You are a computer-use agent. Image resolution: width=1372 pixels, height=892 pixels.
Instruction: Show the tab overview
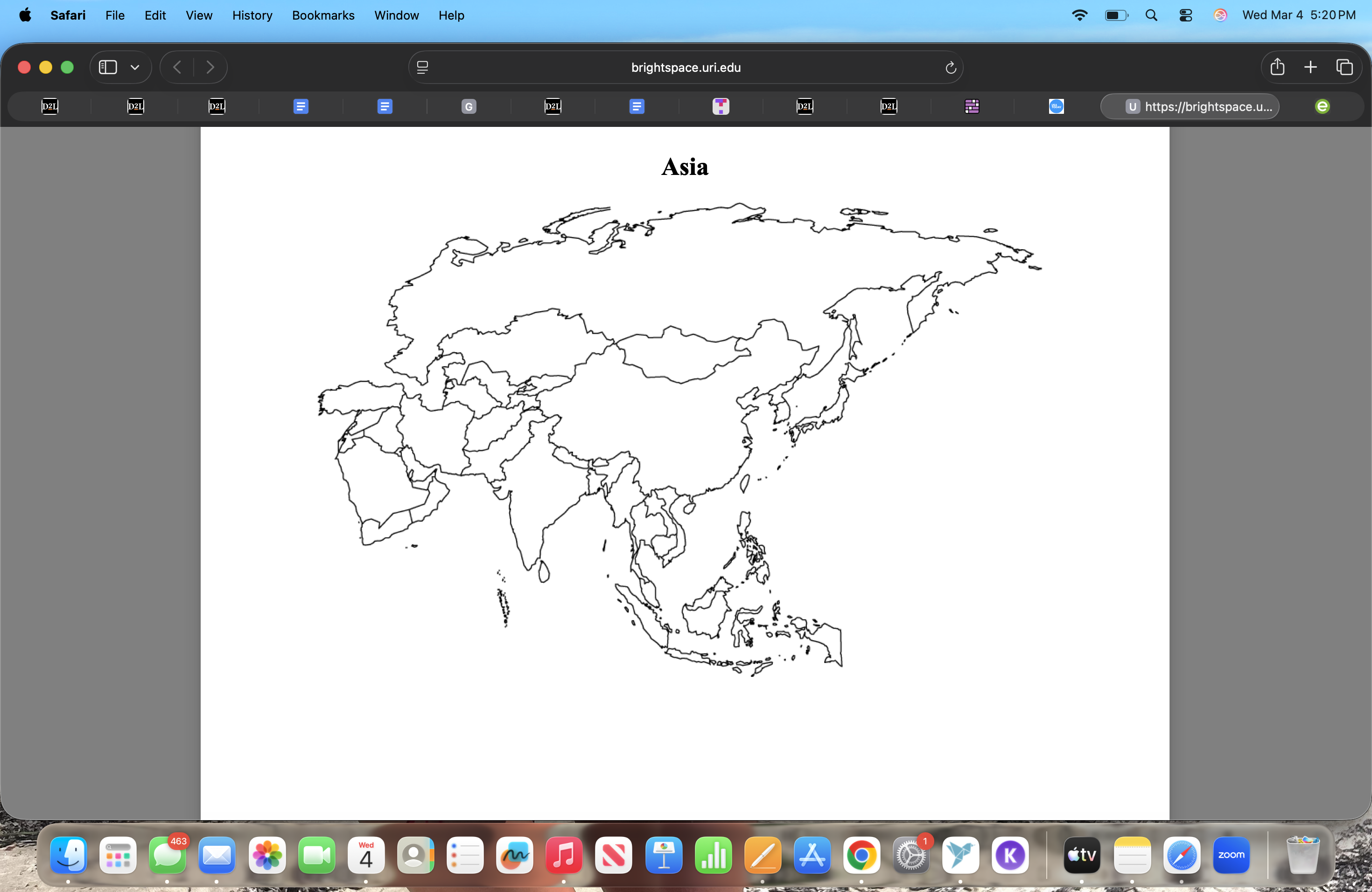pos(1344,67)
